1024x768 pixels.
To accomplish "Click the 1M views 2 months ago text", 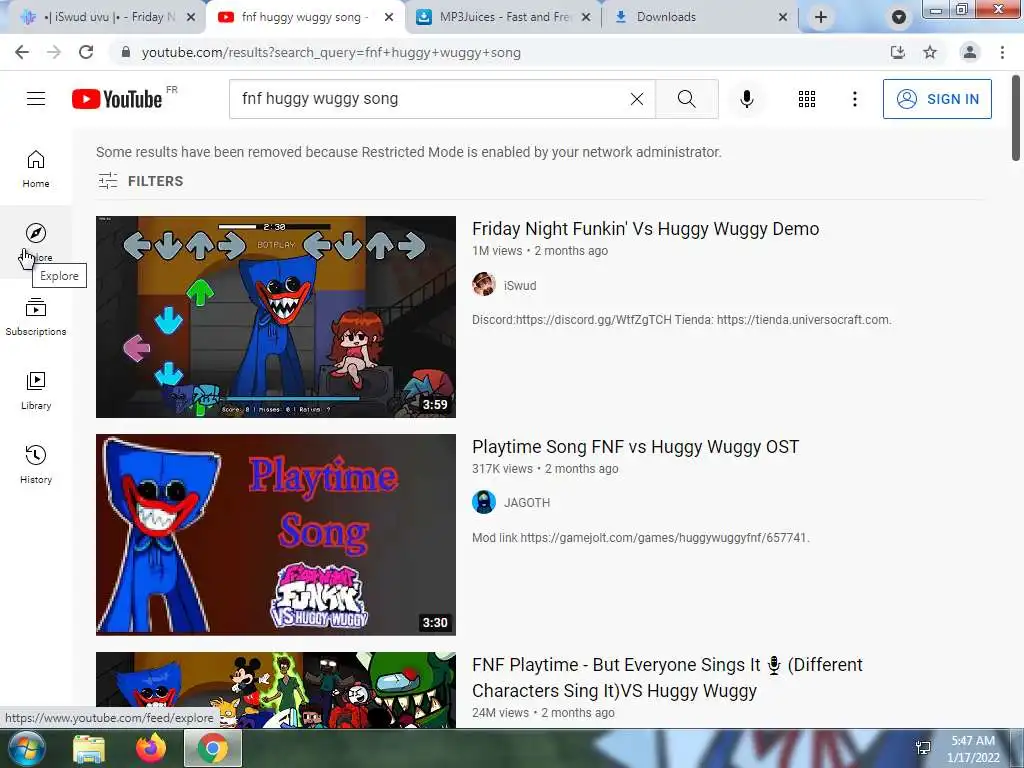I will pyautogui.click(x=540, y=251).
